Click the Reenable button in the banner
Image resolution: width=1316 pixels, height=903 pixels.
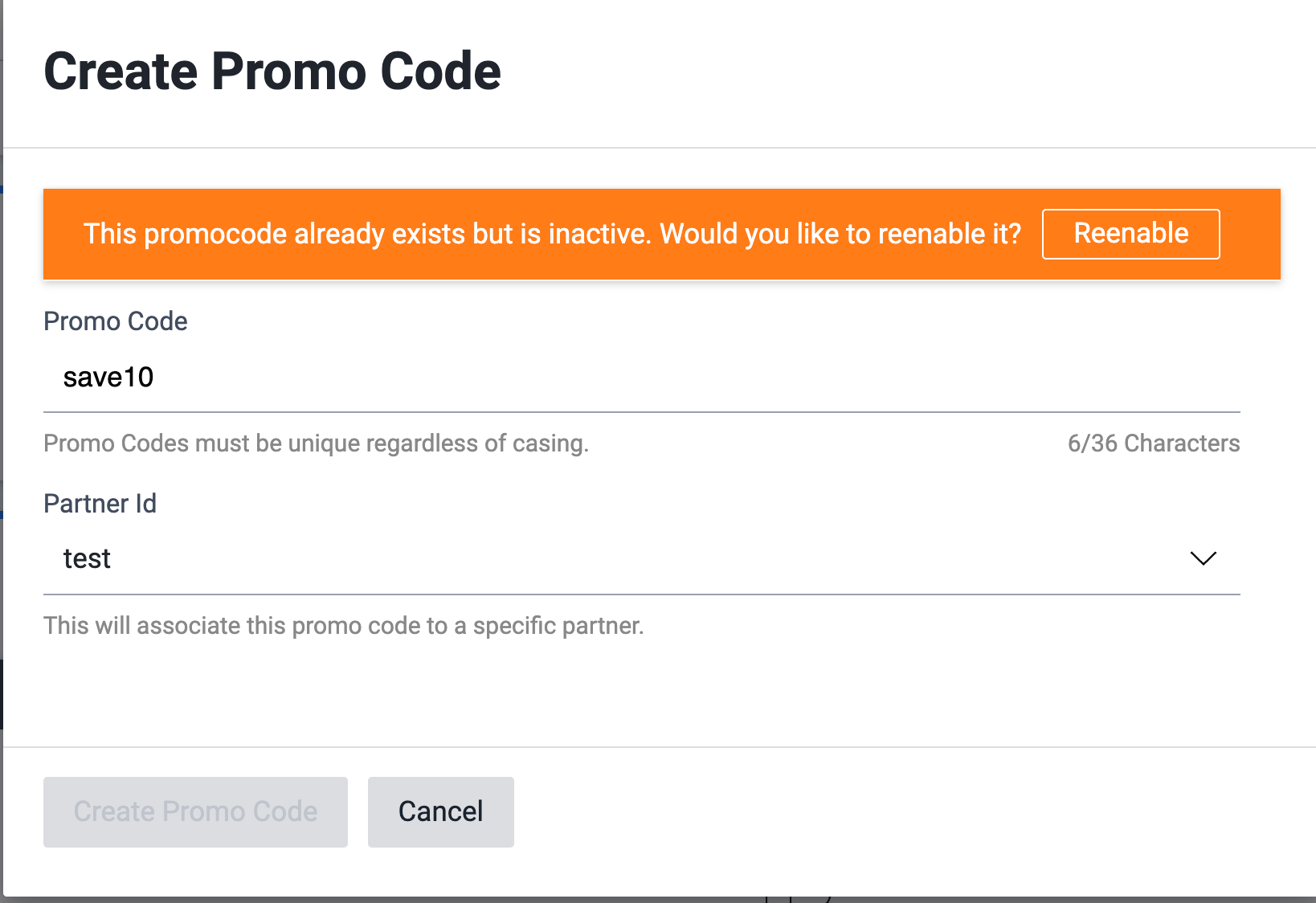1130,234
